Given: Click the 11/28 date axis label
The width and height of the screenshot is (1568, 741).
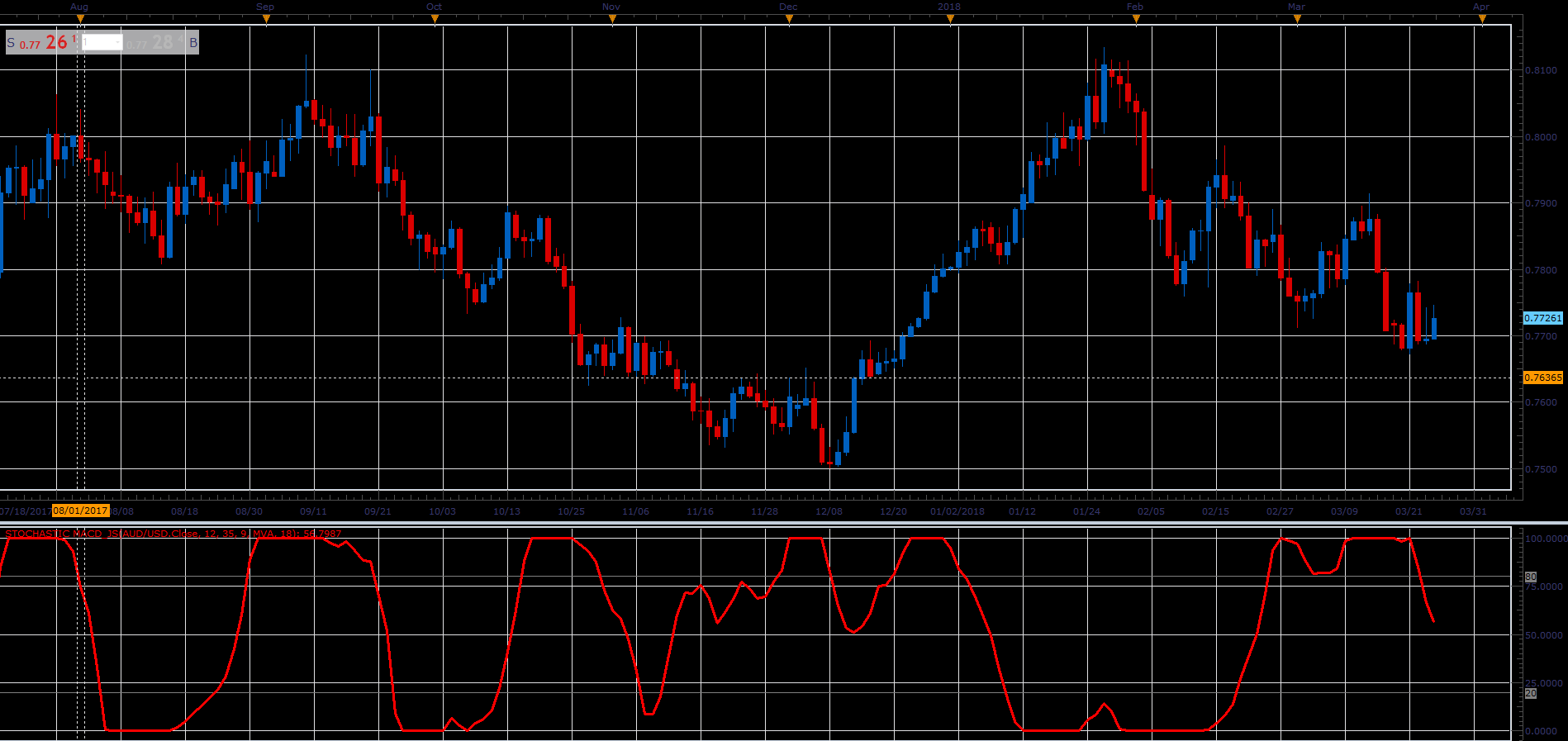Looking at the screenshot, I should pos(765,511).
